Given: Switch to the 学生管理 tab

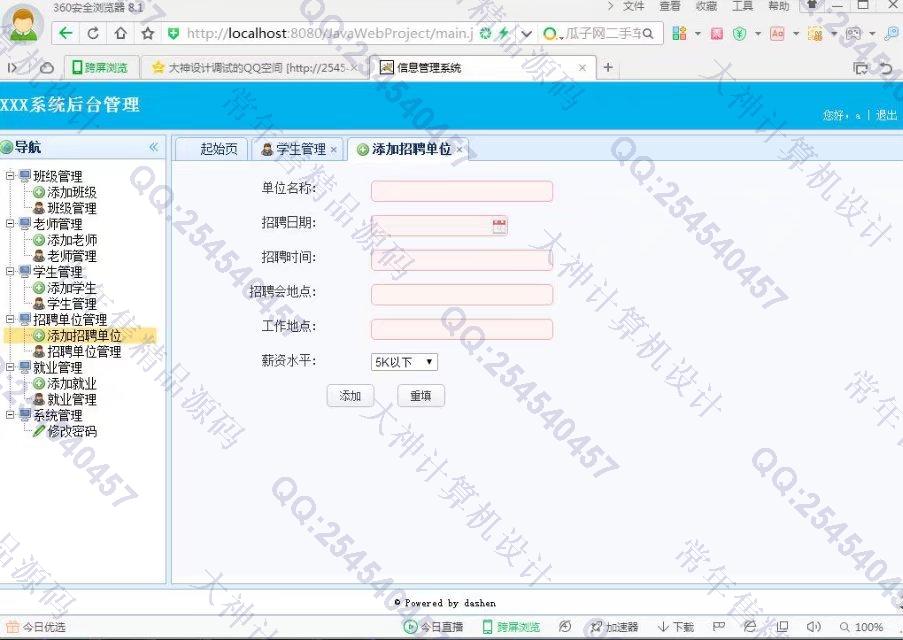Looking at the screenshot, I should (299, 149).
